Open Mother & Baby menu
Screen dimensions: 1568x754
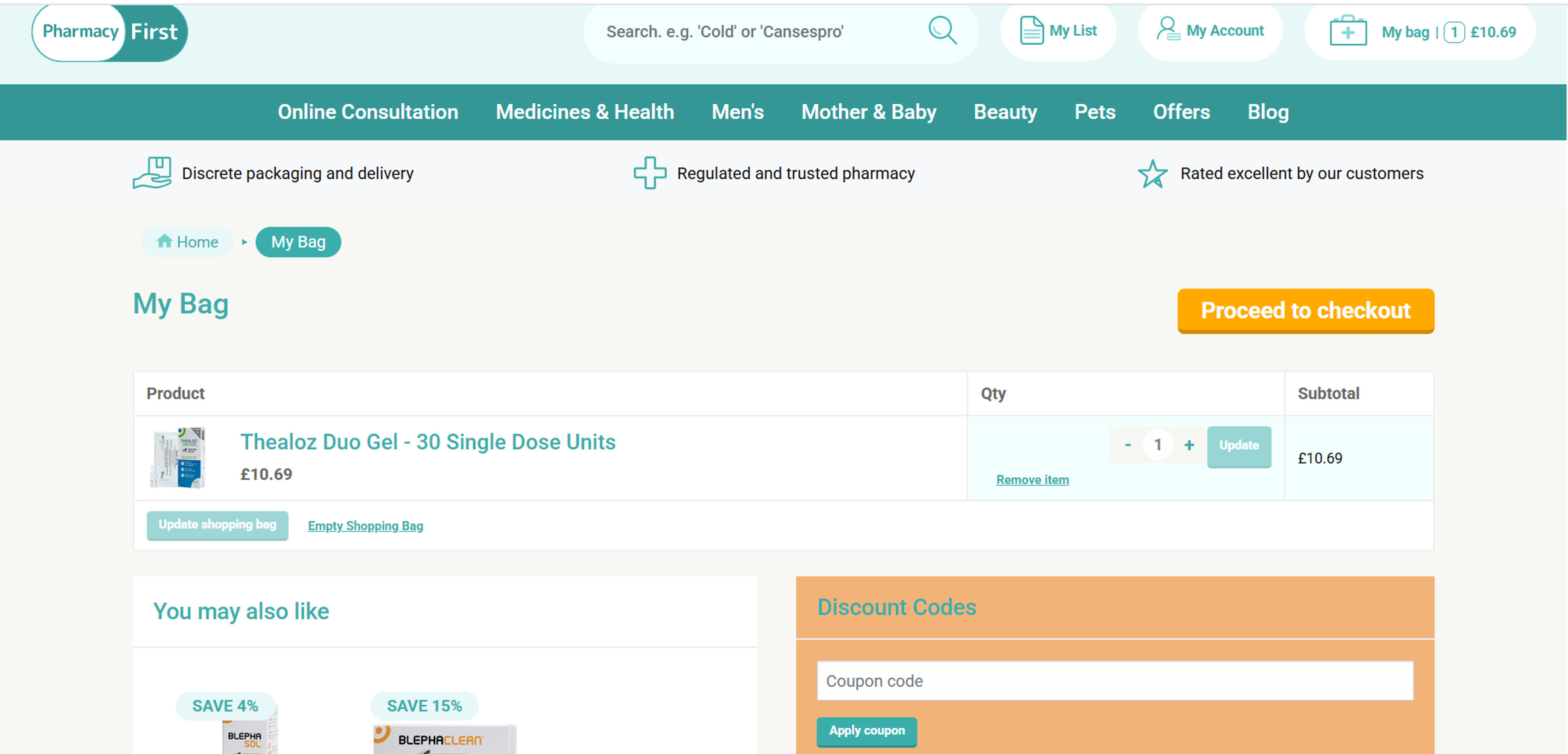pos(869,112)
